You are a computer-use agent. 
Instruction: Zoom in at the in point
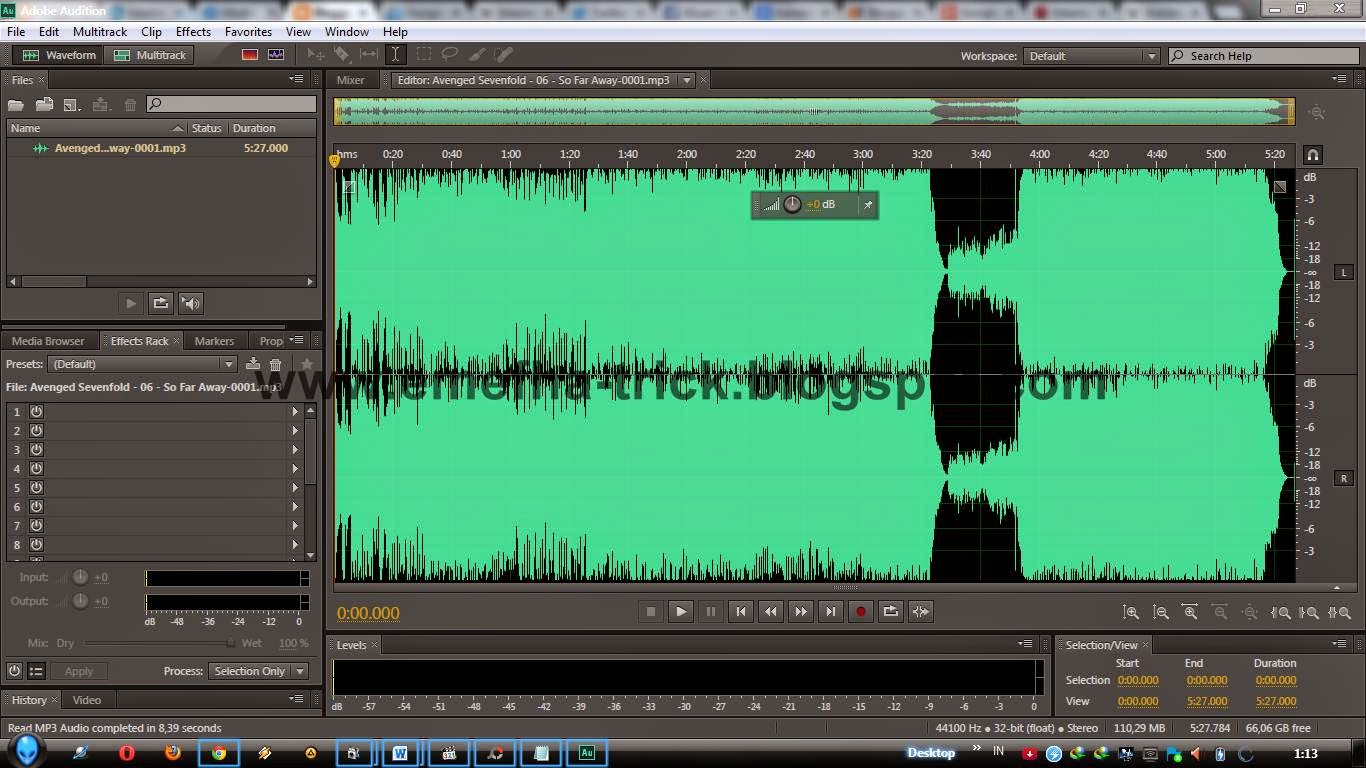1281,612
